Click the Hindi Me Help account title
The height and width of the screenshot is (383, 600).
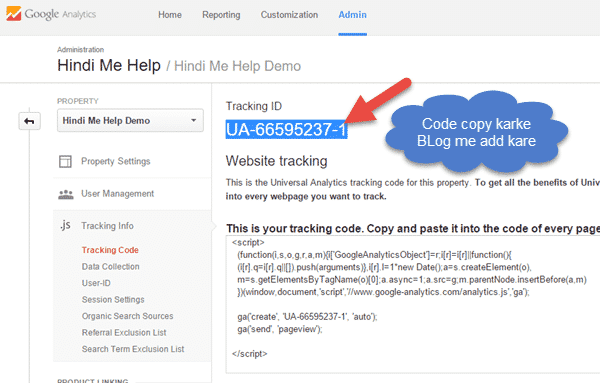[x=109, y=65]
